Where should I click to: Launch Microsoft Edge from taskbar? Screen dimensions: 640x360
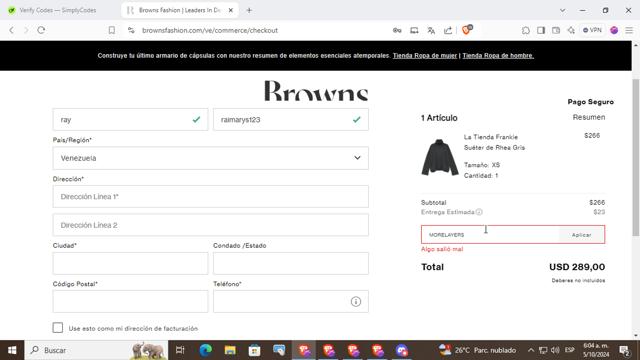(206, 350)
